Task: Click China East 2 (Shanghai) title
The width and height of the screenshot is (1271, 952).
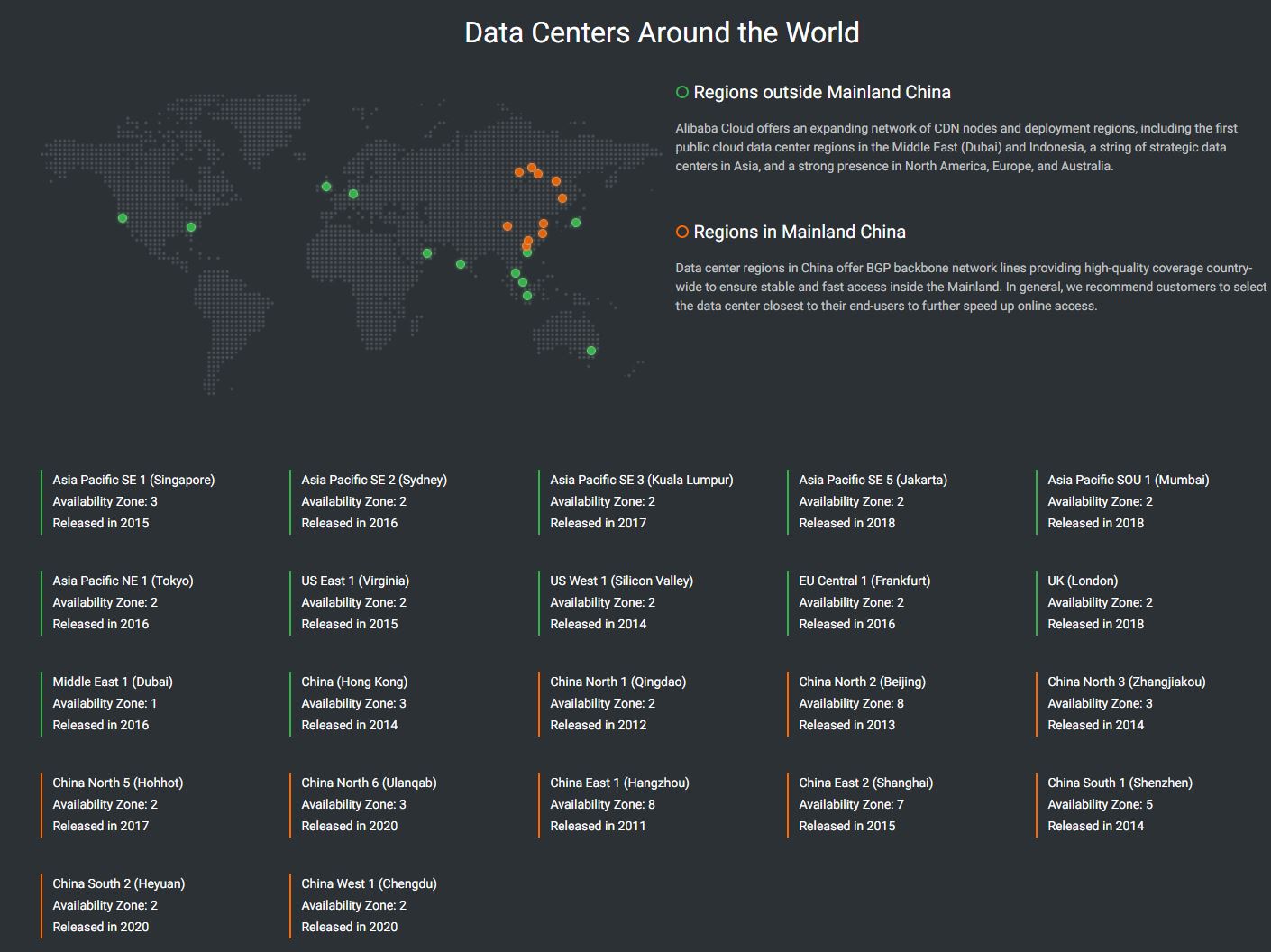Action: point(866,783)
